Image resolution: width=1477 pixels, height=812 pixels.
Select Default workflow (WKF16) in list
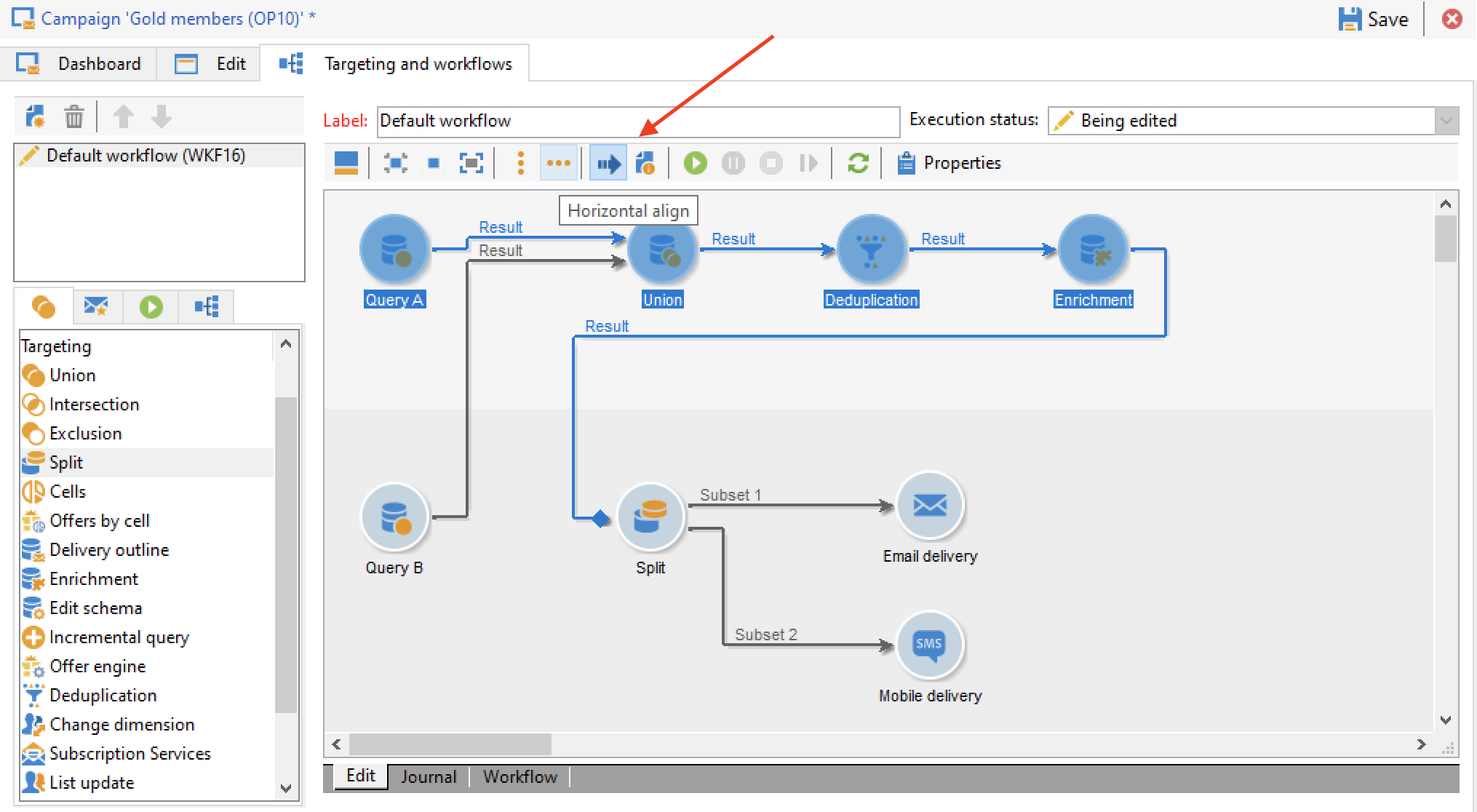(146, 156)
